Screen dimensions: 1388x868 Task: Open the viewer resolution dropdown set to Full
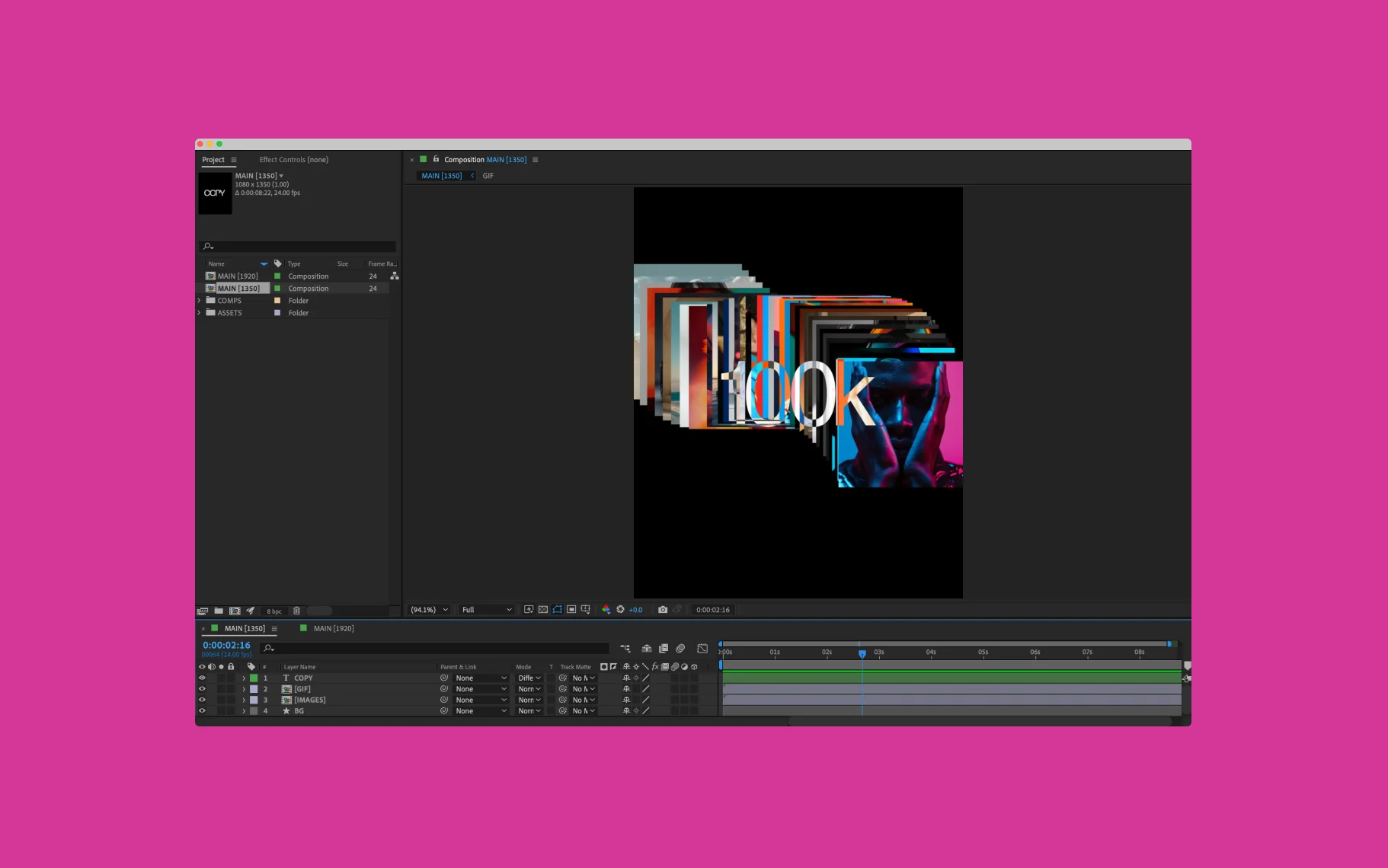pyautogui.click(x=486, y=610)
